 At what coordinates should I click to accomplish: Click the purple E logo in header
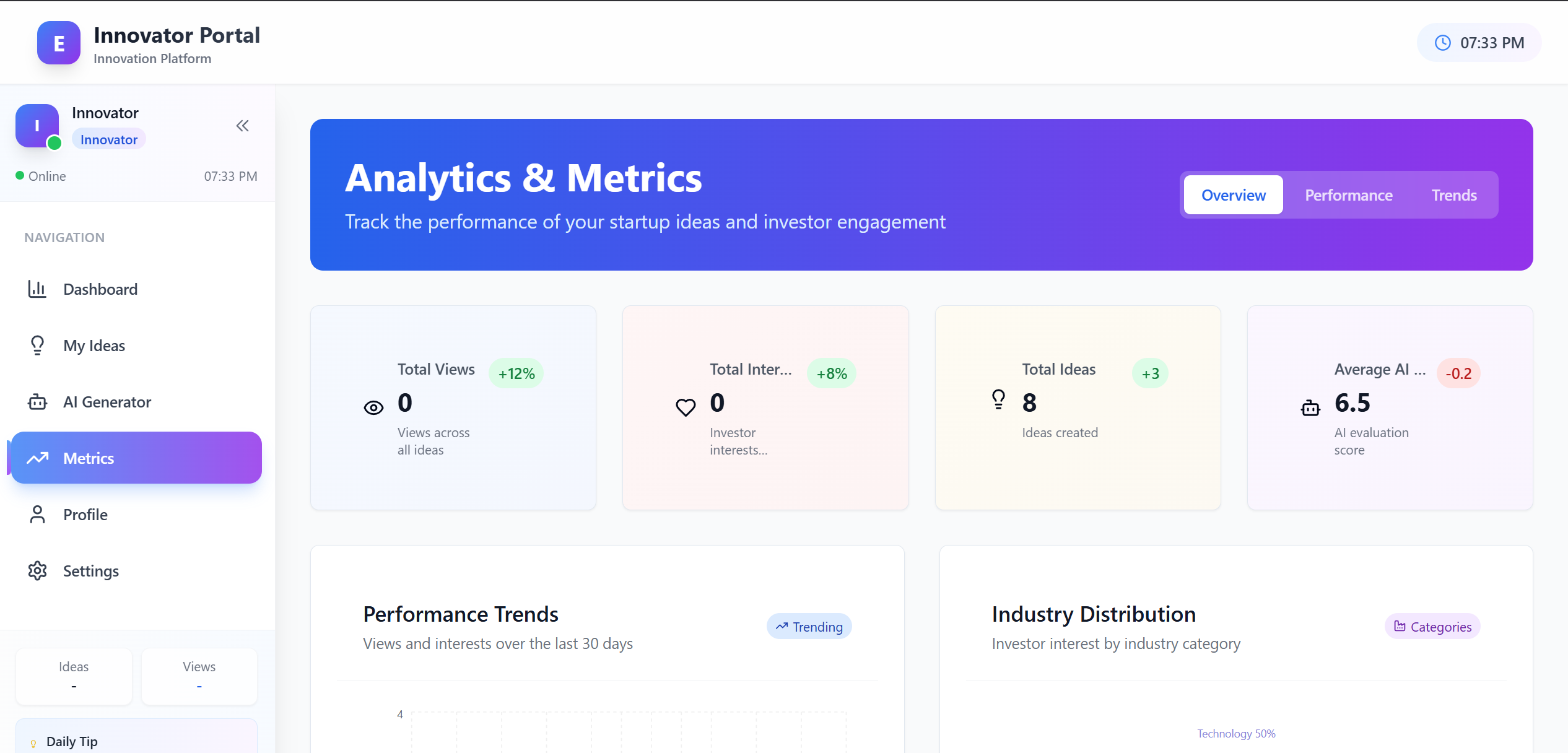click(x=59, y=43)
